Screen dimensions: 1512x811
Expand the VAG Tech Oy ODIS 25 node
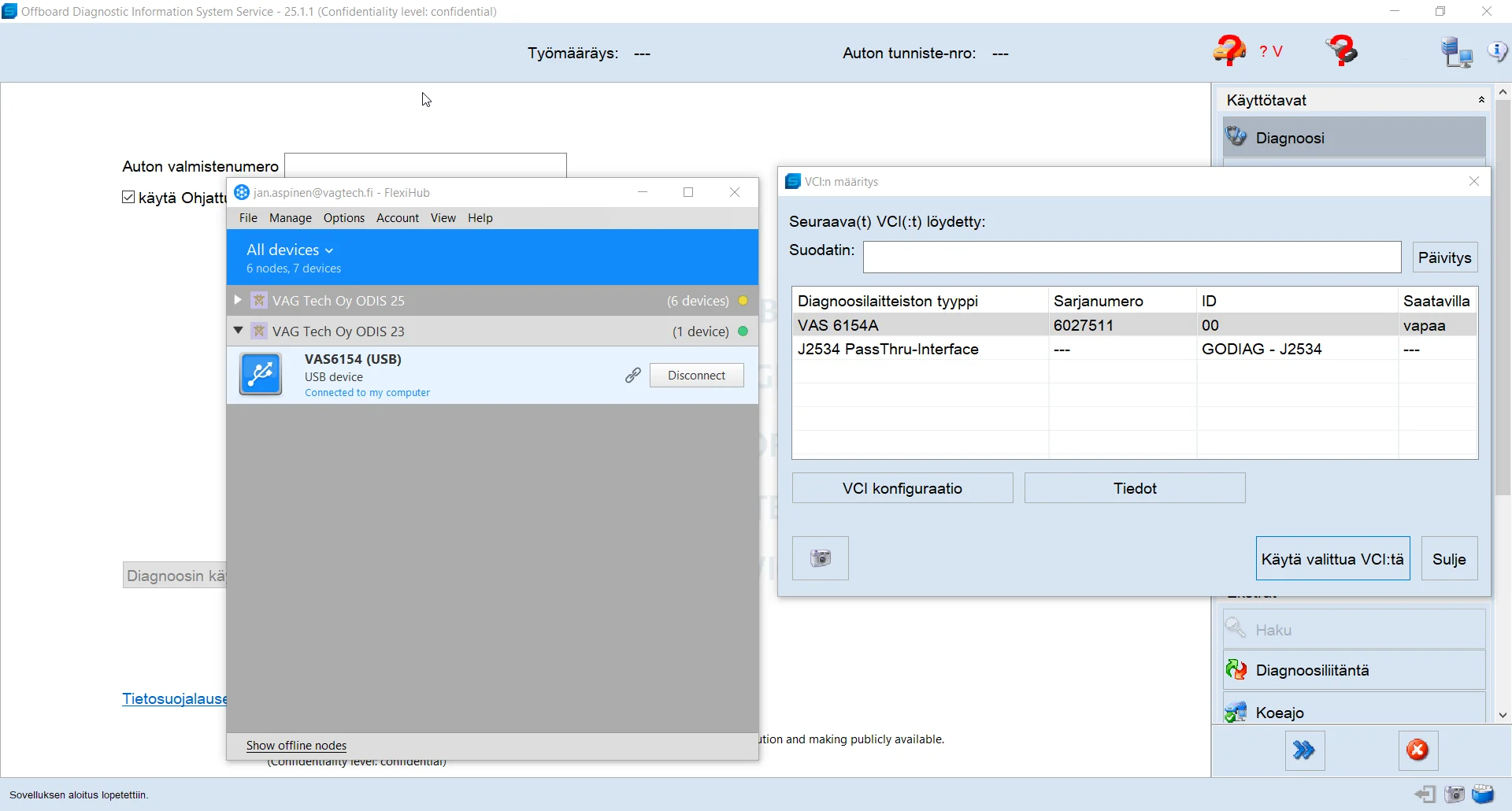pyautogui.click(x=238, y=300)
